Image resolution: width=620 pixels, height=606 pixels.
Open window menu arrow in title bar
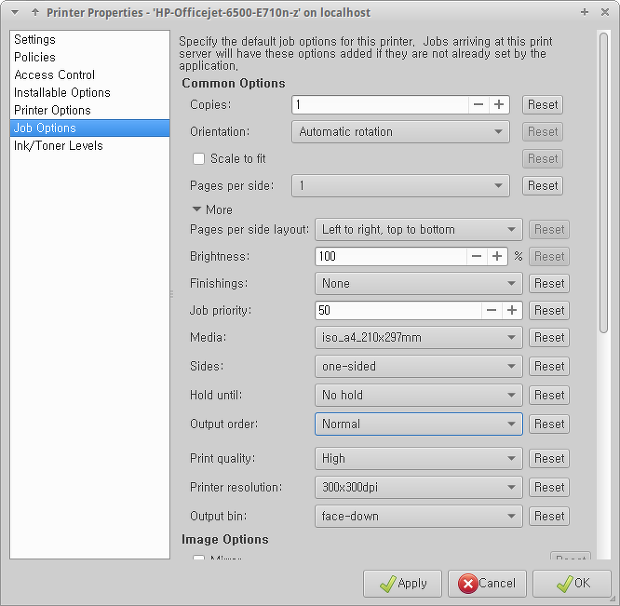[x=15, y=13]
